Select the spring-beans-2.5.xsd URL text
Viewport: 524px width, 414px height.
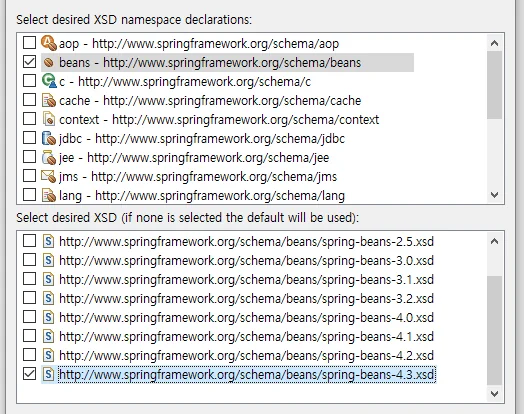pyautogui.click(x=246, y=242)
